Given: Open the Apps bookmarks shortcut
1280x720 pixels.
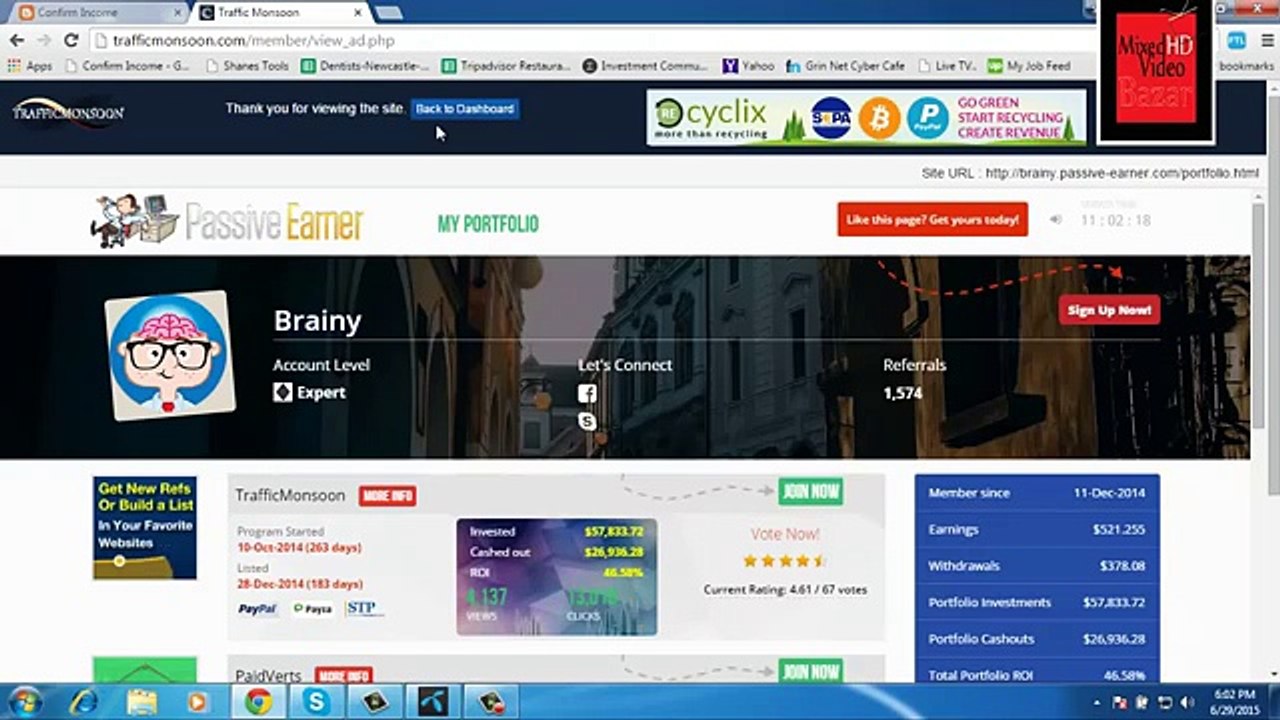Looking at the screenshot, I should click(x=30, y=66).
